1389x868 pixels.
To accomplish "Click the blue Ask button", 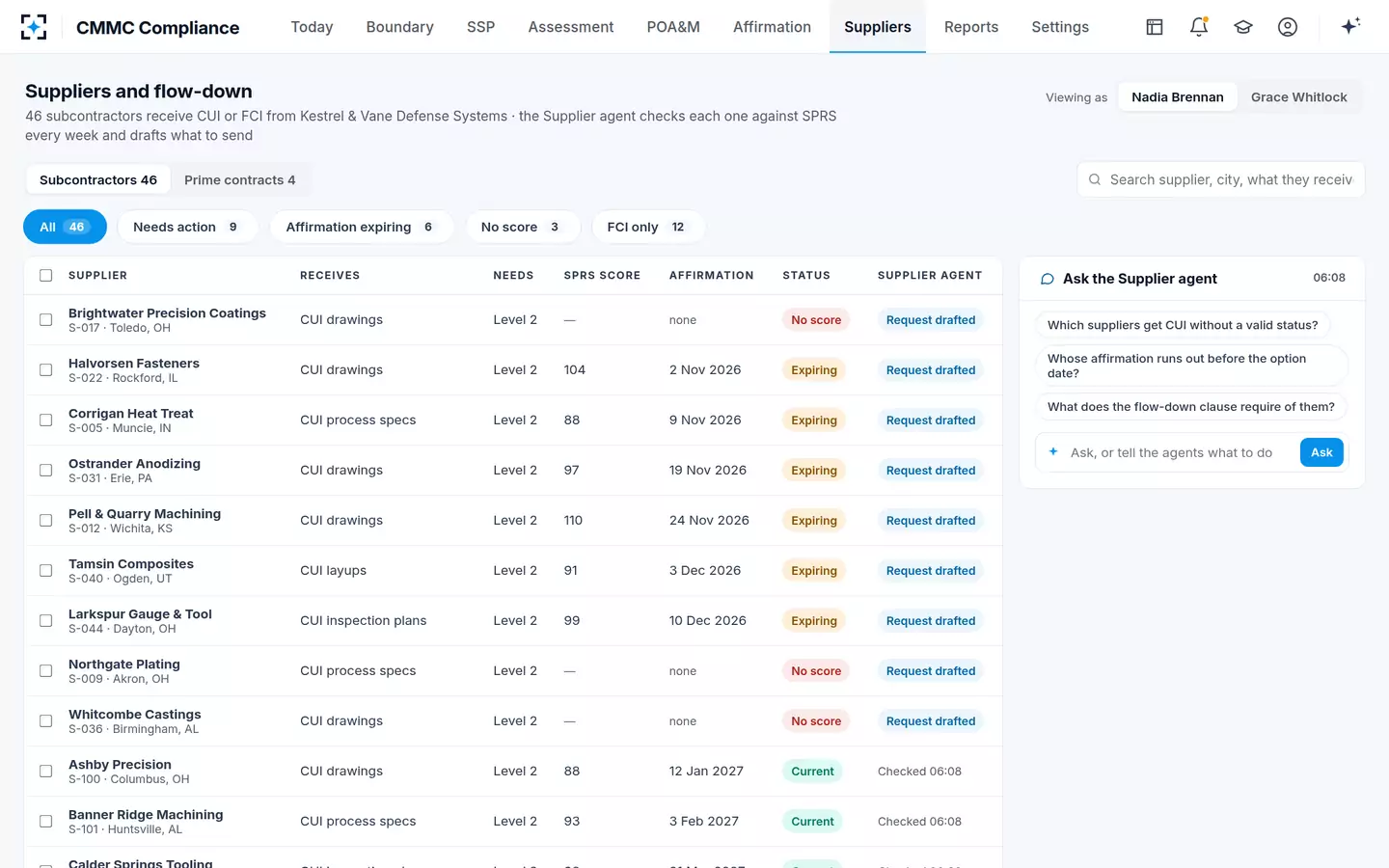I will coord(1321,452).
